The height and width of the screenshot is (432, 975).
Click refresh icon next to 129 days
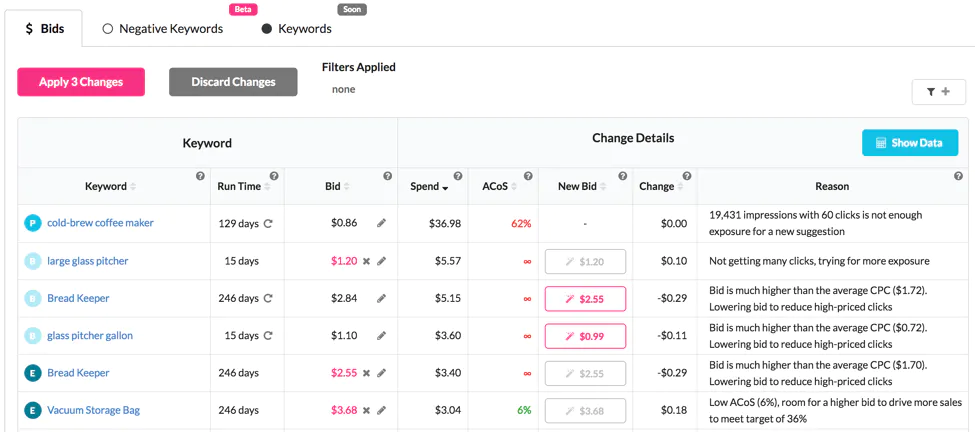pos(268,223)
